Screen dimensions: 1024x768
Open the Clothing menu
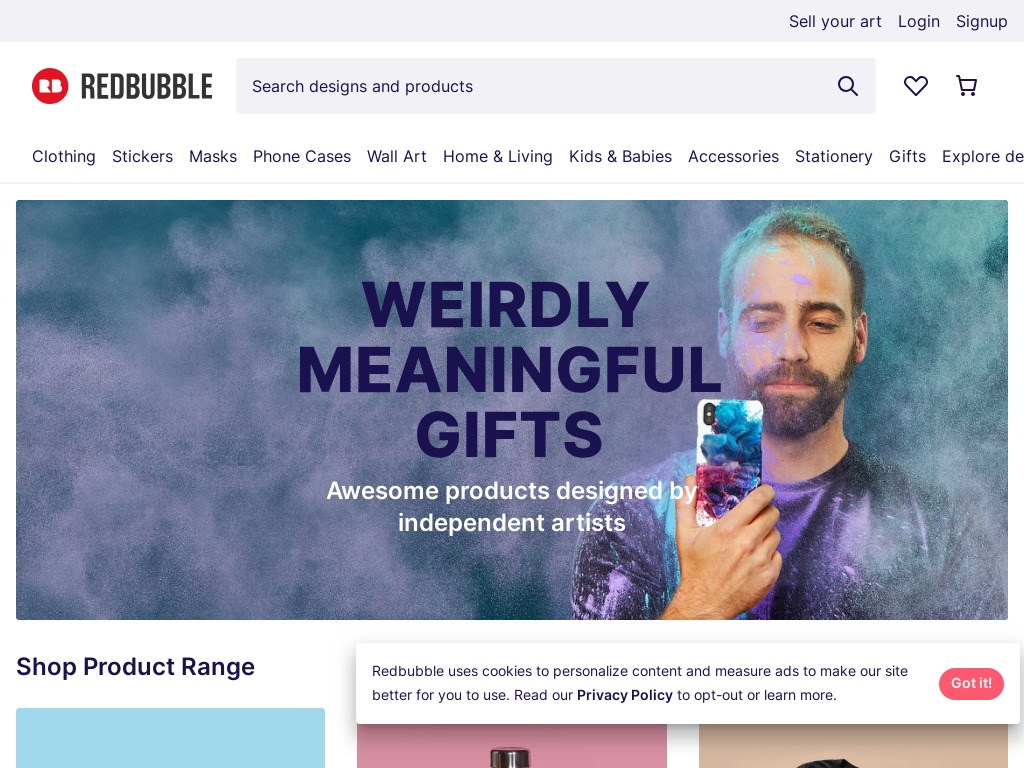(x=64, y=157)
